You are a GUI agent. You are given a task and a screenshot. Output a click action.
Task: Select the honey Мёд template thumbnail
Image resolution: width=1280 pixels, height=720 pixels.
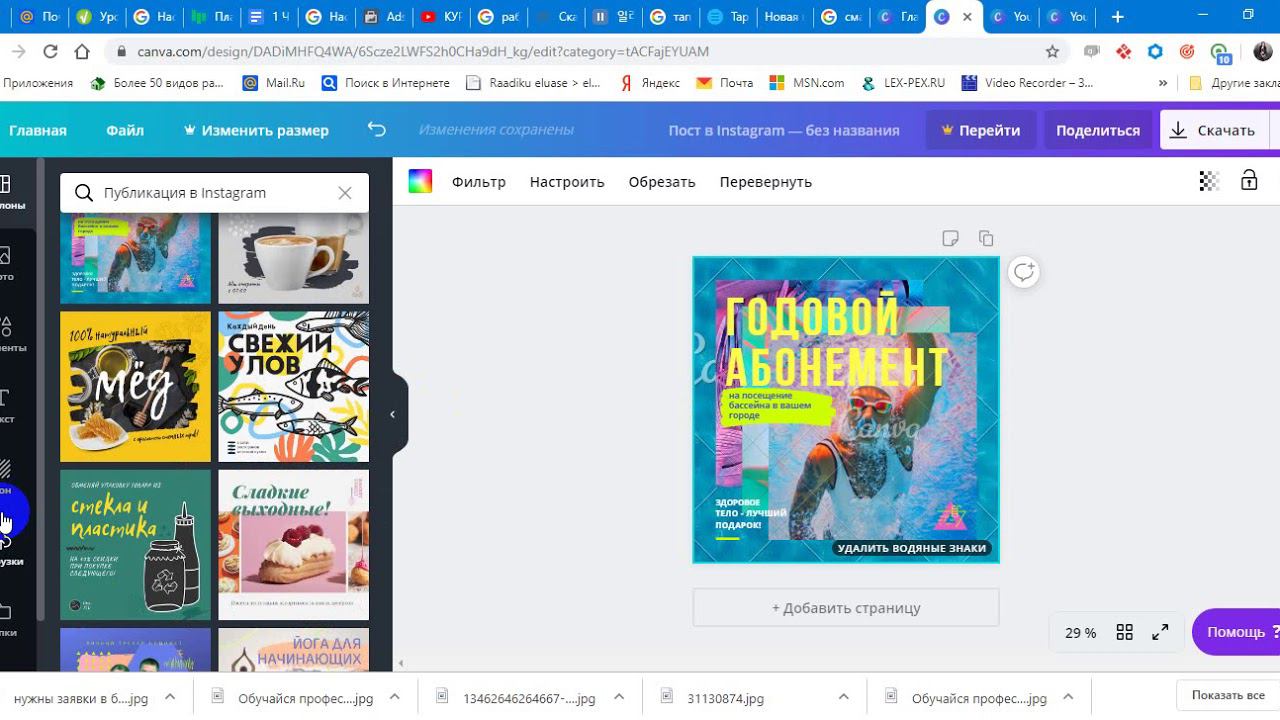pyautogui.click(x=135, y=386)
